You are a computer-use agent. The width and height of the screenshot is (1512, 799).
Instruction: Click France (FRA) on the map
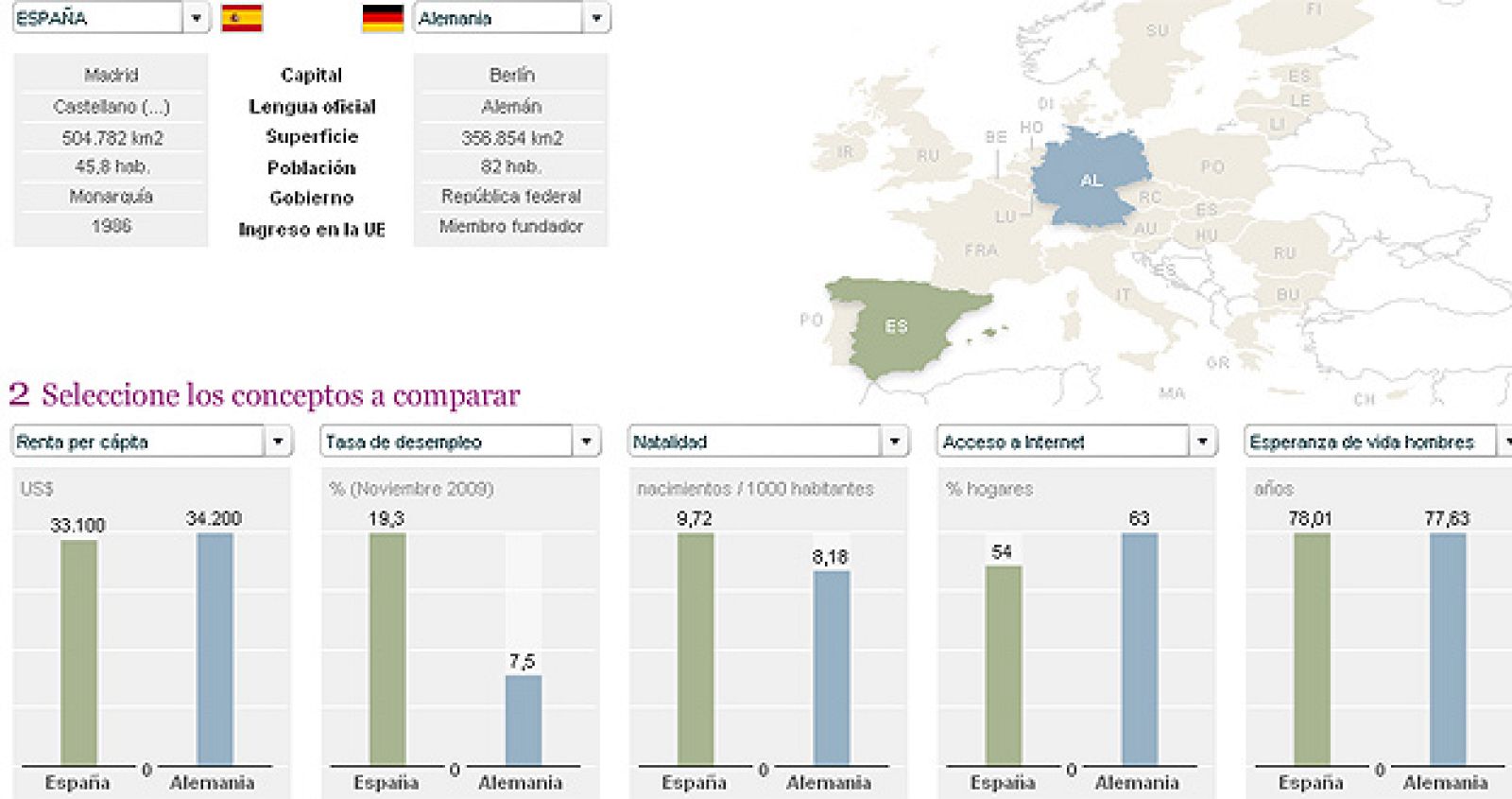(980, 250)
